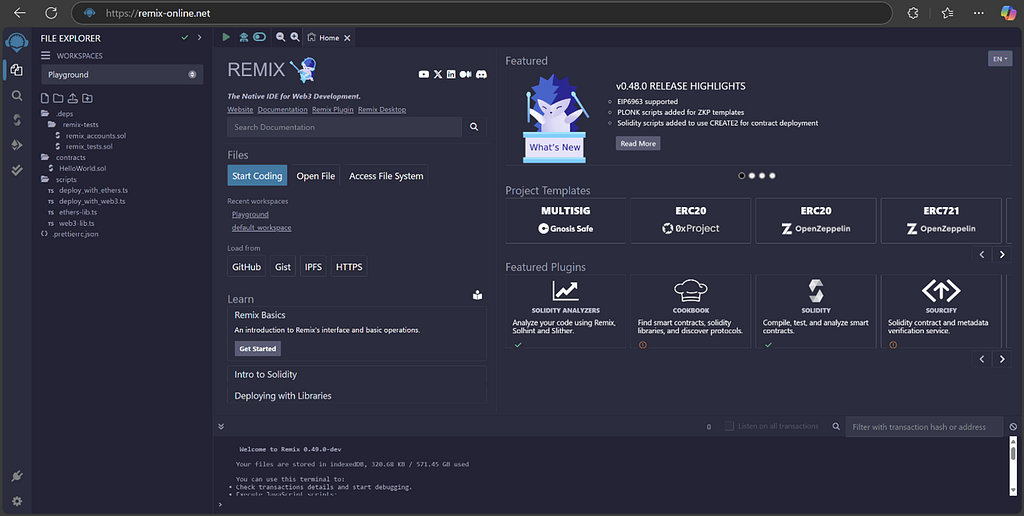
Task: Open the Remix Discord icon
Action: (481, 74)
